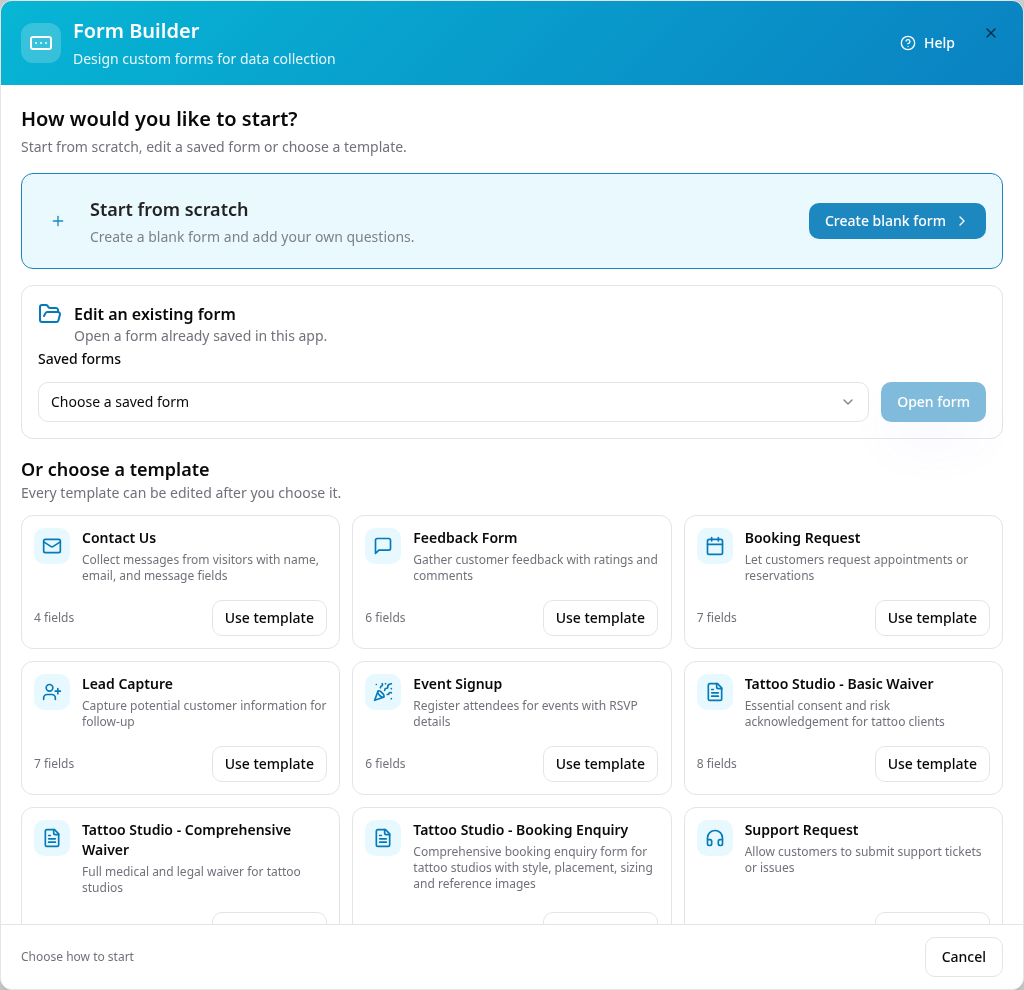Screen dimensions: 1024x990
Task: Select the Tattoo Studio - Basic Waiver title
Action: click(839, 684)
